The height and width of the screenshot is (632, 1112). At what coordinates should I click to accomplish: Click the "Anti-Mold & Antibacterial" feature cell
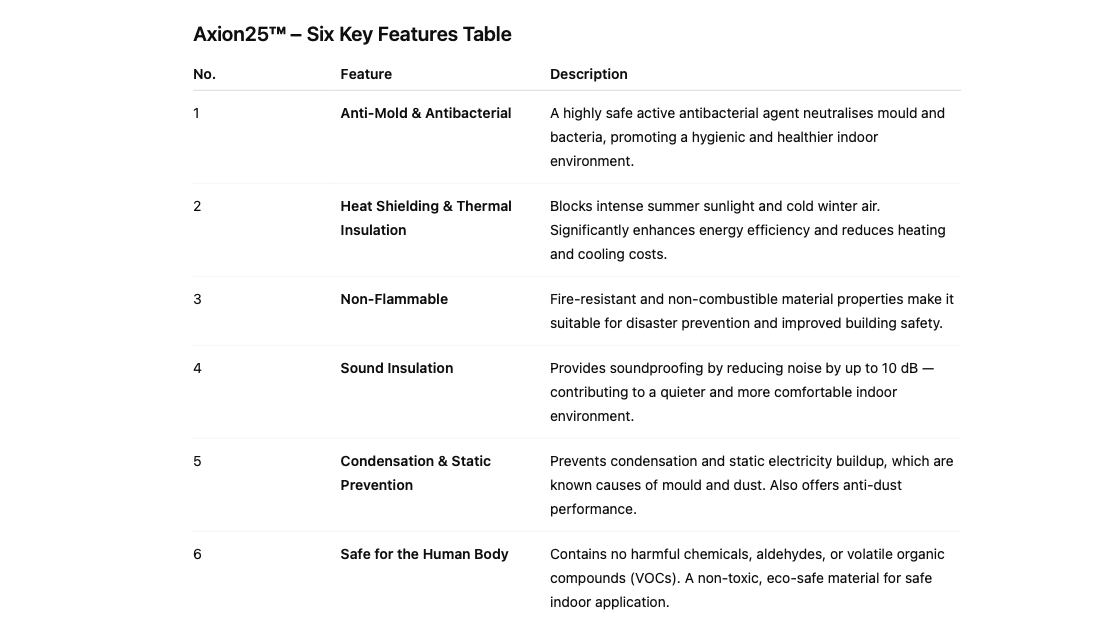point(426,113)
